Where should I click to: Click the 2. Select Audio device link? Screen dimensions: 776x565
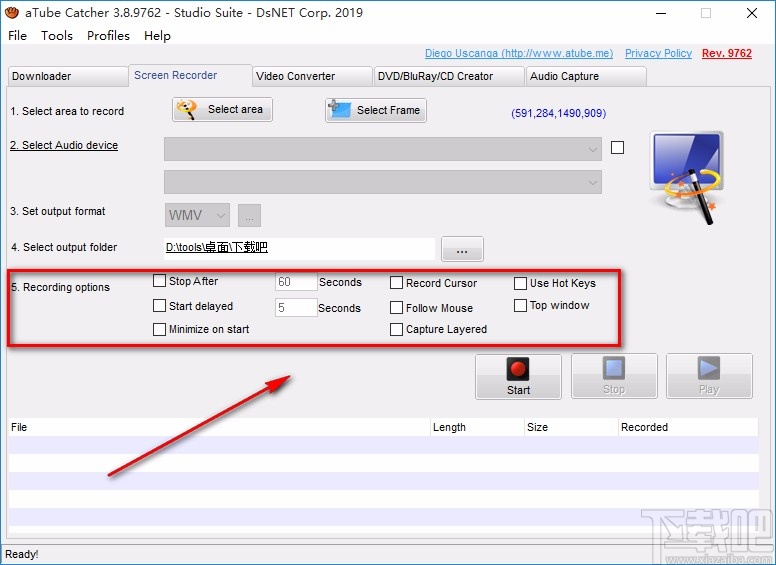coord(64,145)
